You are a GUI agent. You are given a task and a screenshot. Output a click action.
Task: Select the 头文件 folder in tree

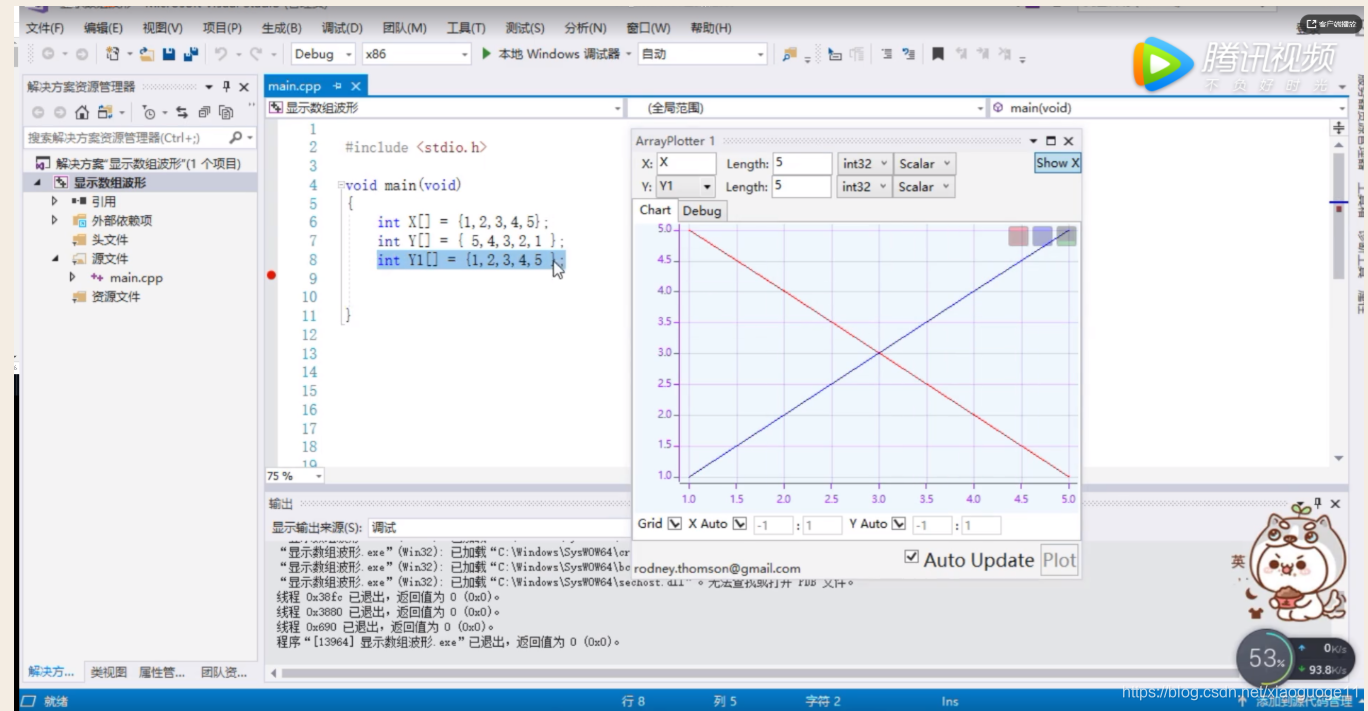110,239
